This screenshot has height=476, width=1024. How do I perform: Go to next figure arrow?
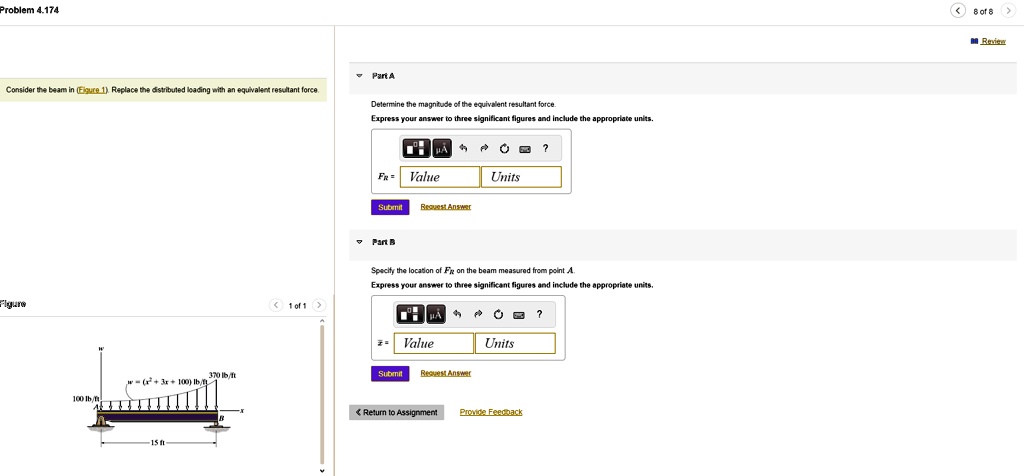click(x=318, y=305)
